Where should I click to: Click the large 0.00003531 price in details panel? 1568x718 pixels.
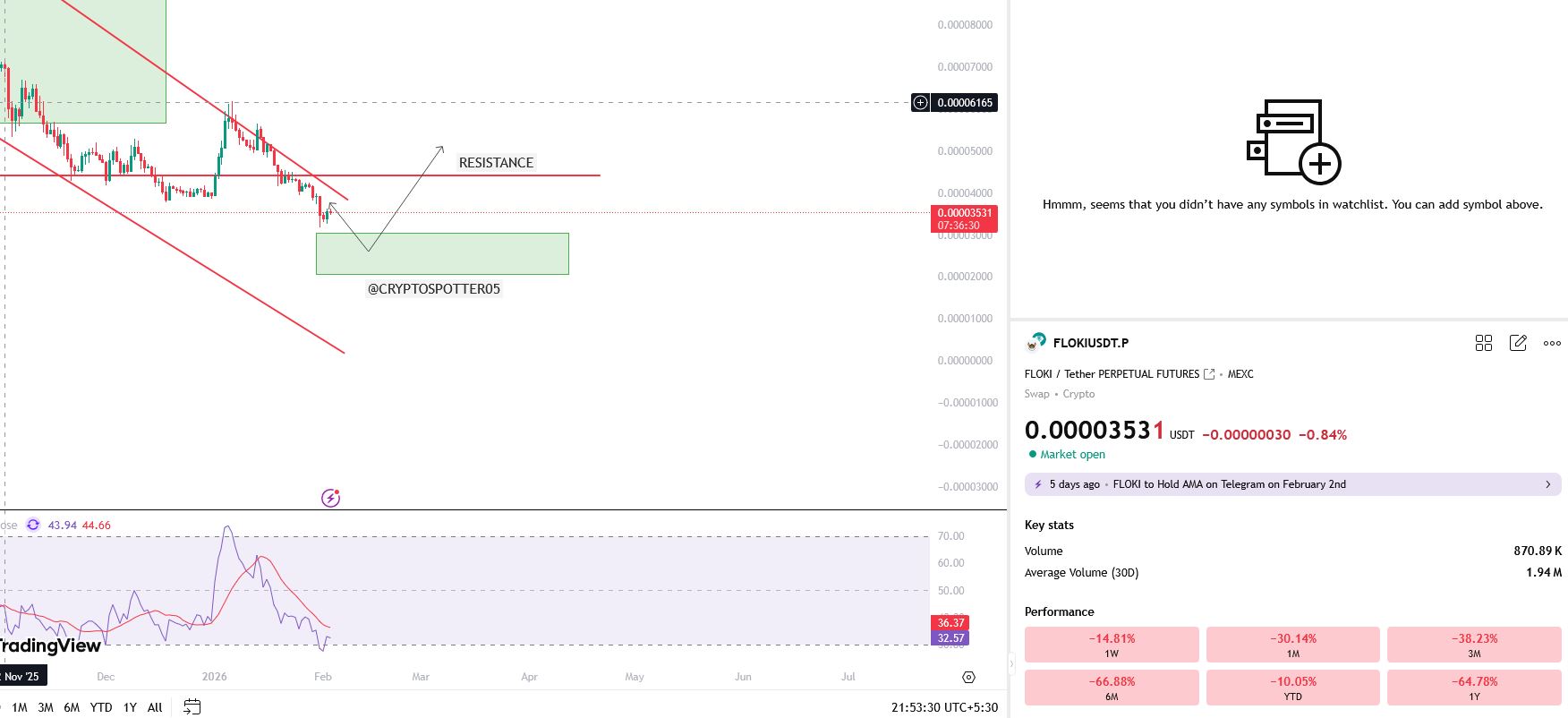pyautogui.click(x=1095, y=431)
